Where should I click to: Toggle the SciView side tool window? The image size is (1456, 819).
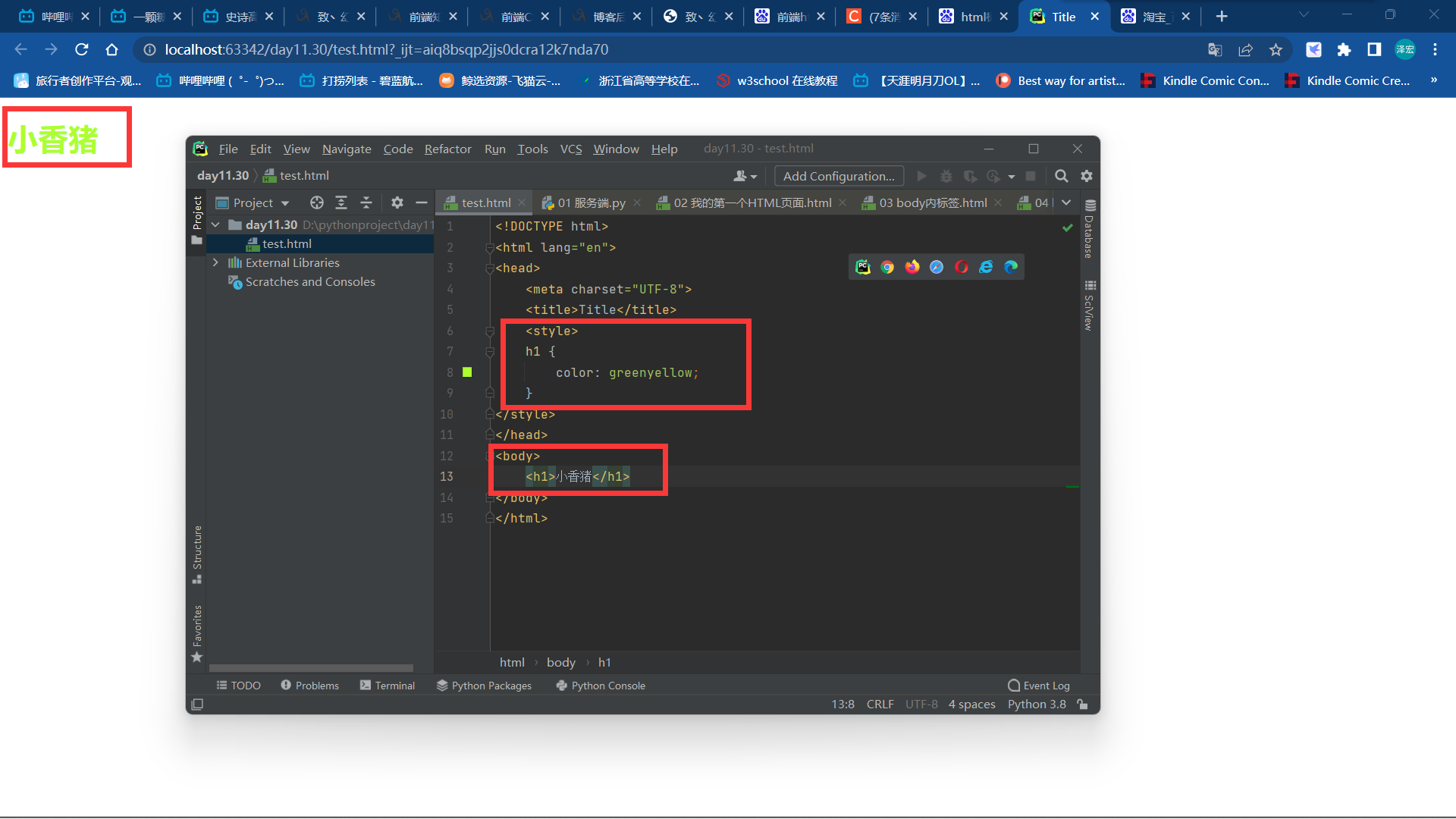click(1090, 305)
